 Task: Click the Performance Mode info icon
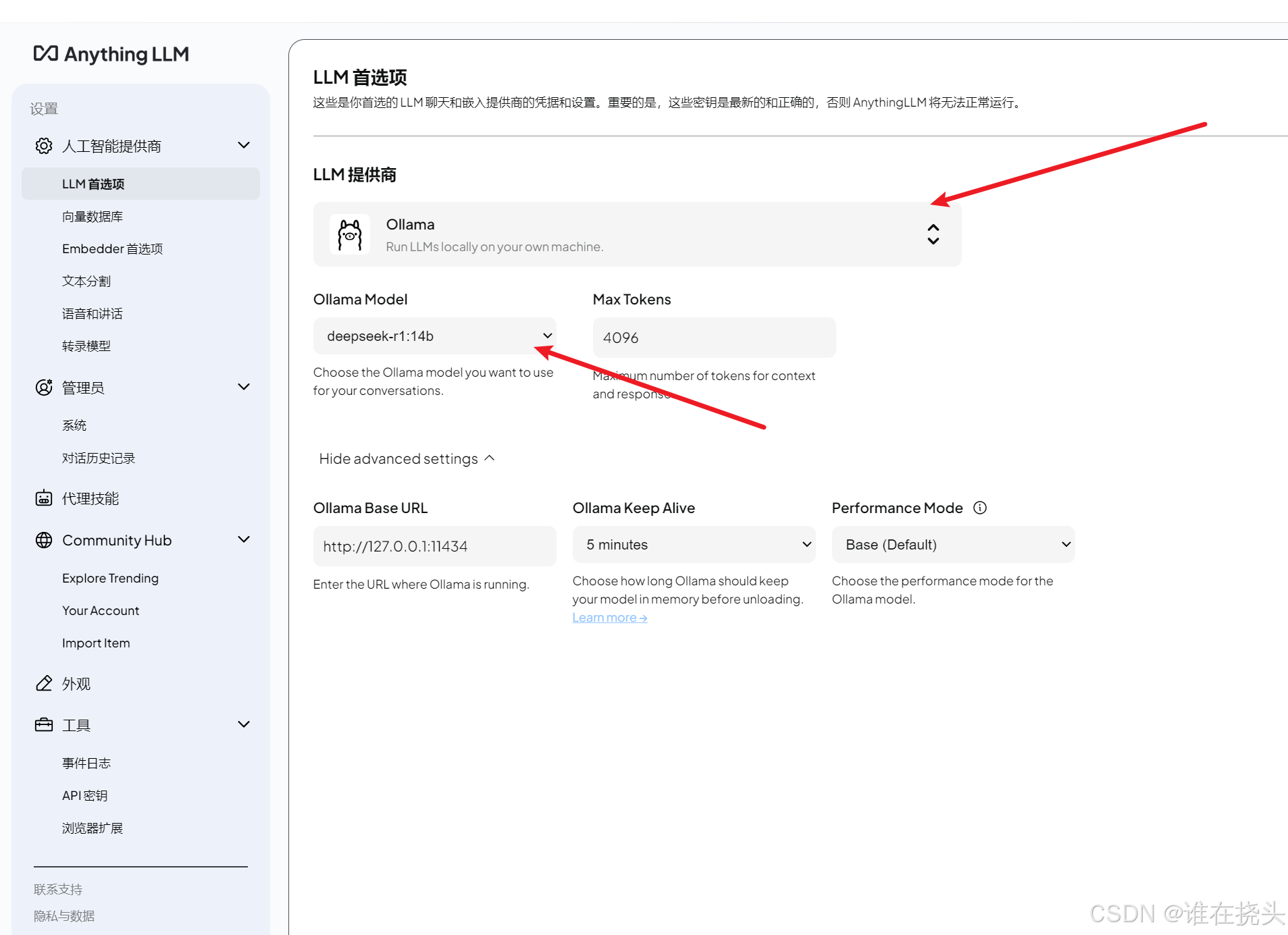pyautogui.click(x=980, y=508)
